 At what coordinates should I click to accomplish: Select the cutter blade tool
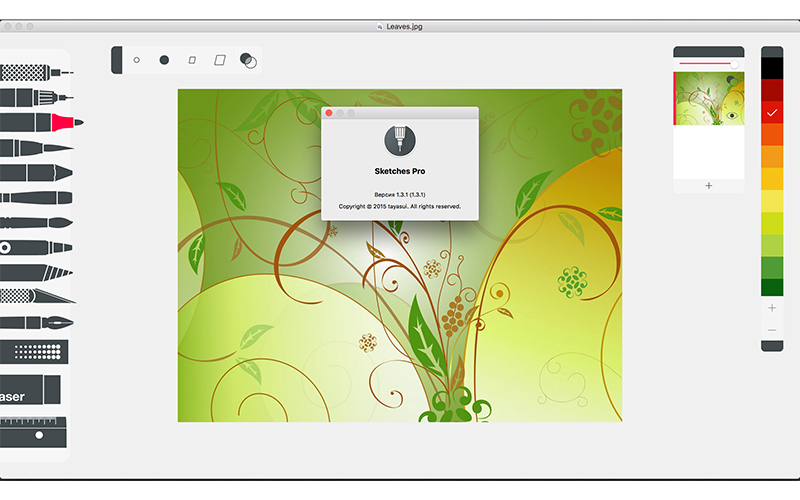(x=38, y=296)
